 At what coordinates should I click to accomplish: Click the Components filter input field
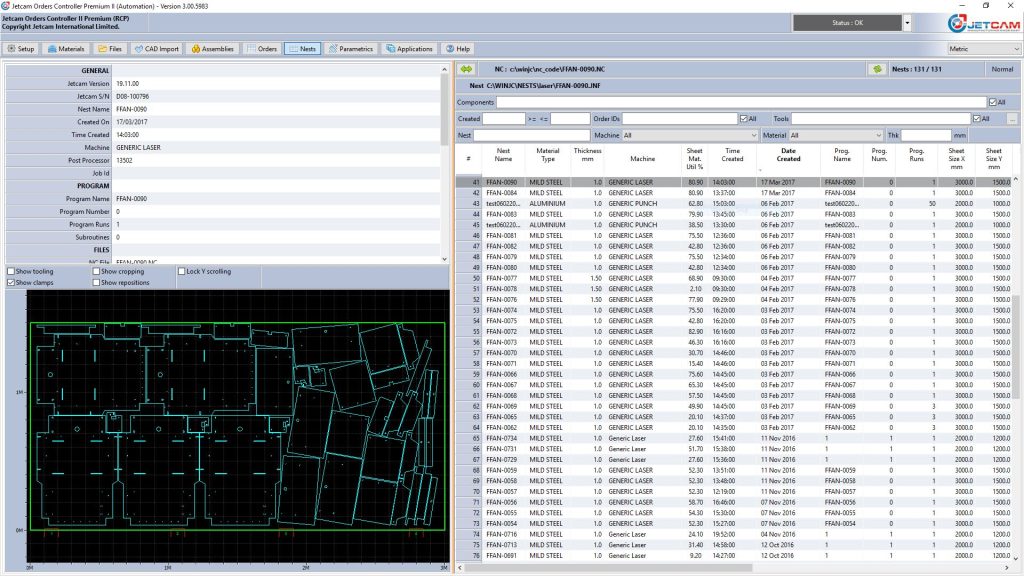(x=740, y=102)
